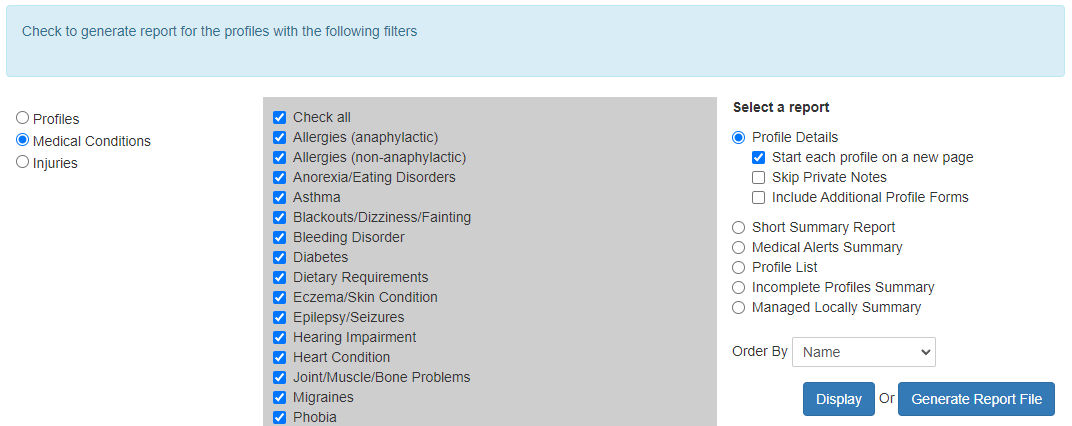Toggle the Heart Condition checkbox
The height and width of the screenshot is (426, 1072).
pos(279,357)
